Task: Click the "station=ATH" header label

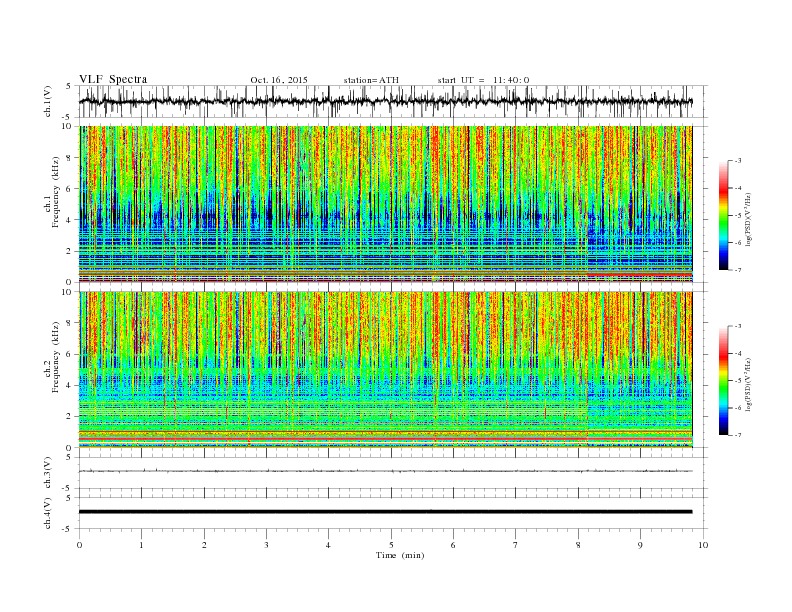Action: coord(371,80)
